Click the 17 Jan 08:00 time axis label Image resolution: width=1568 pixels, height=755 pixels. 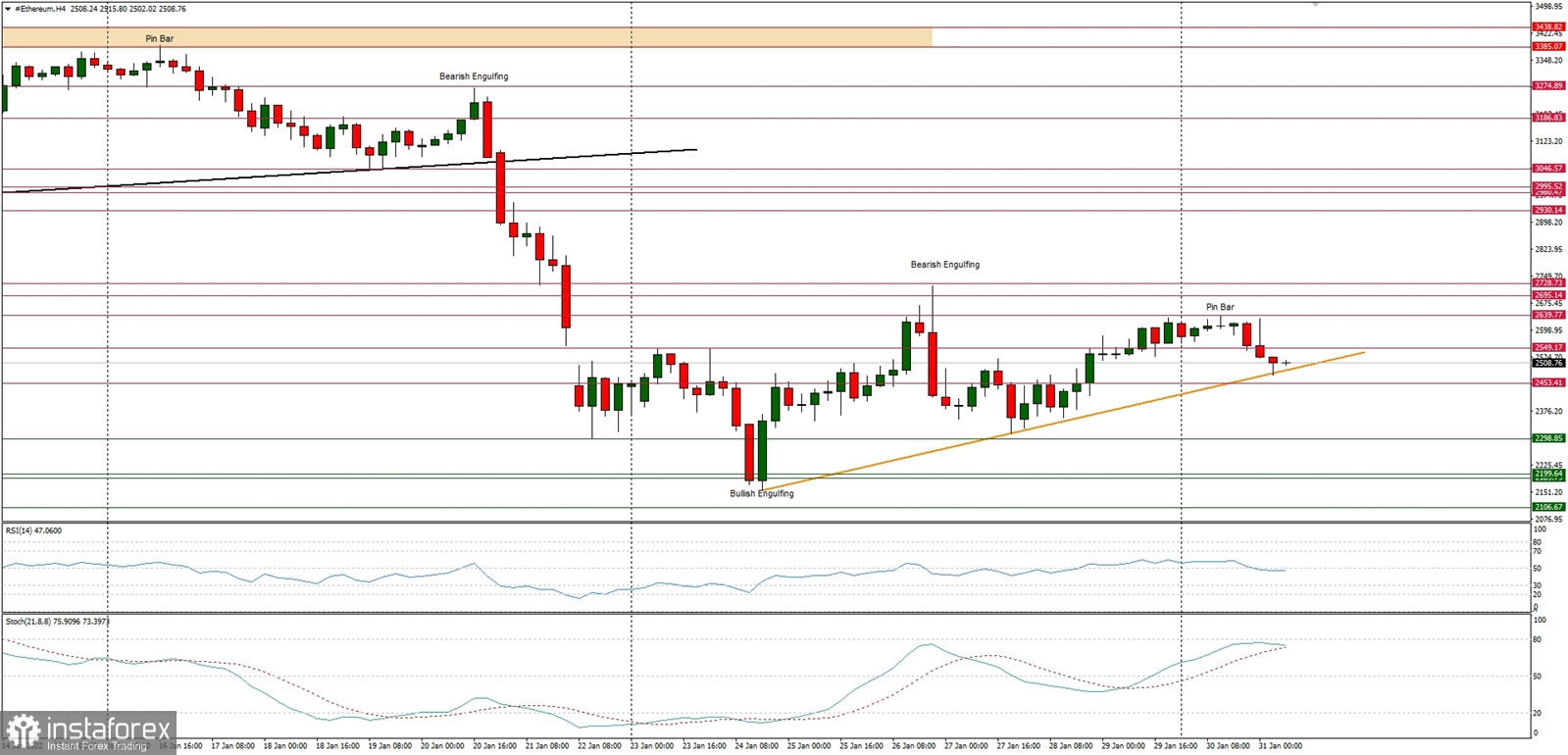point(234,746)
